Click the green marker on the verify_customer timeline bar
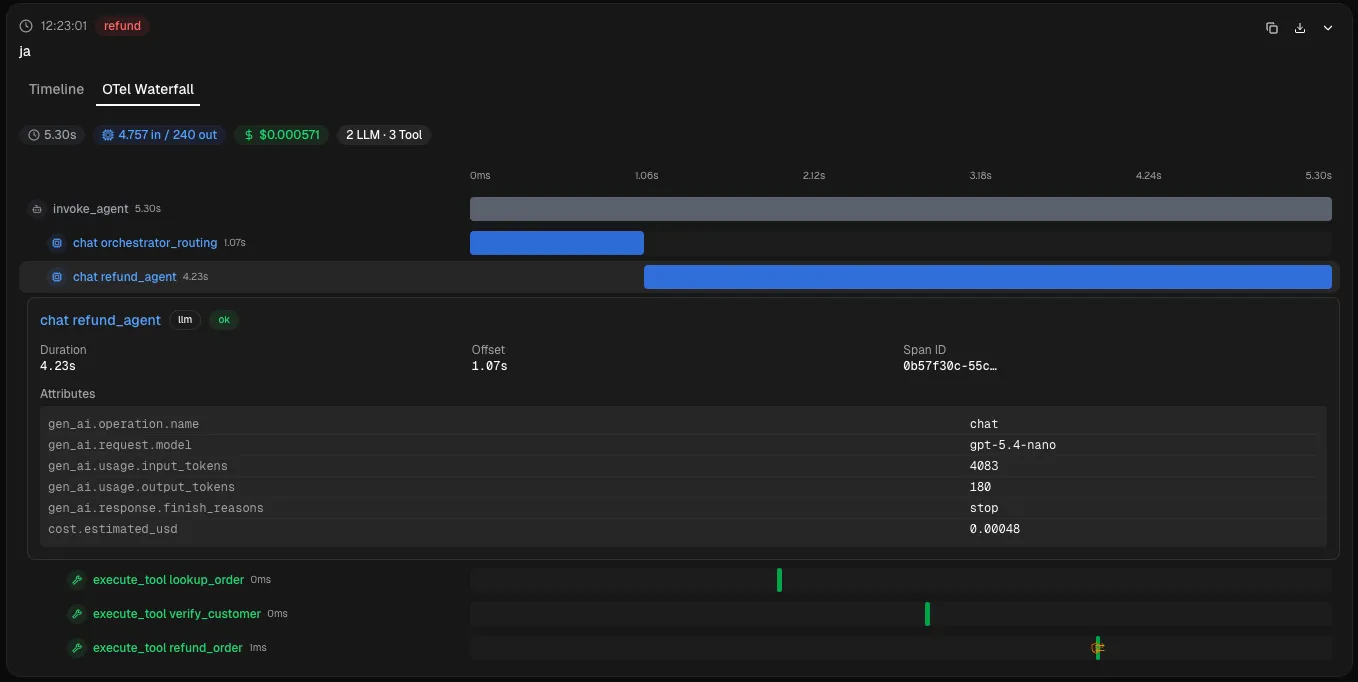Viewport: 1358px width, 682px height. pos(927,613)
